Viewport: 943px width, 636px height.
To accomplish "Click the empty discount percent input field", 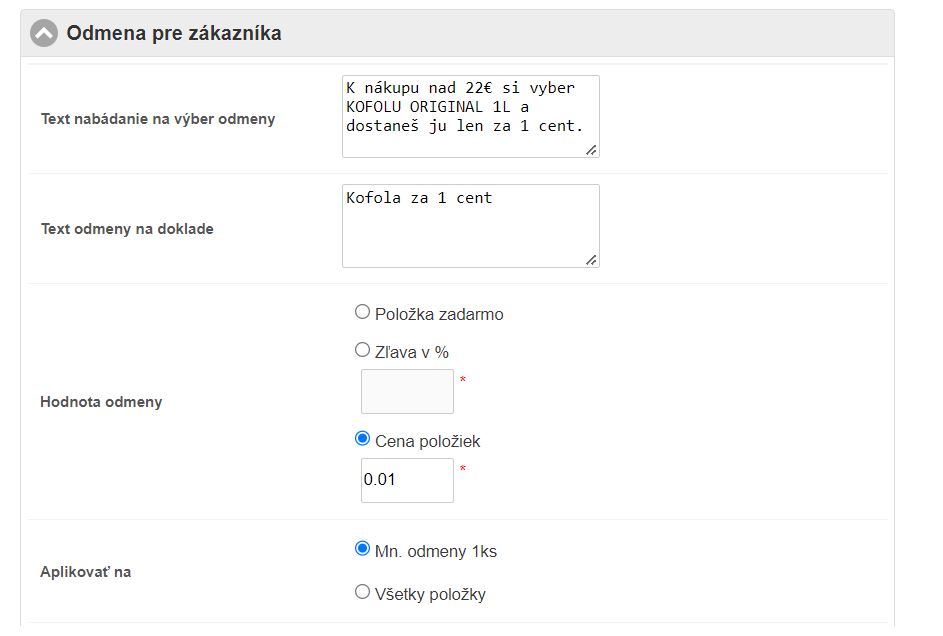I will pyautogui.click(x=407, y=391).
